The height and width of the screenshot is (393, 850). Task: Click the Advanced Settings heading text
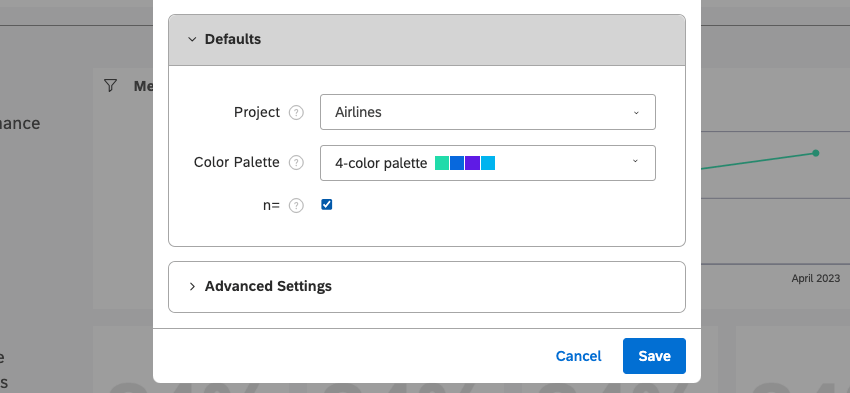tap(268, 286)
